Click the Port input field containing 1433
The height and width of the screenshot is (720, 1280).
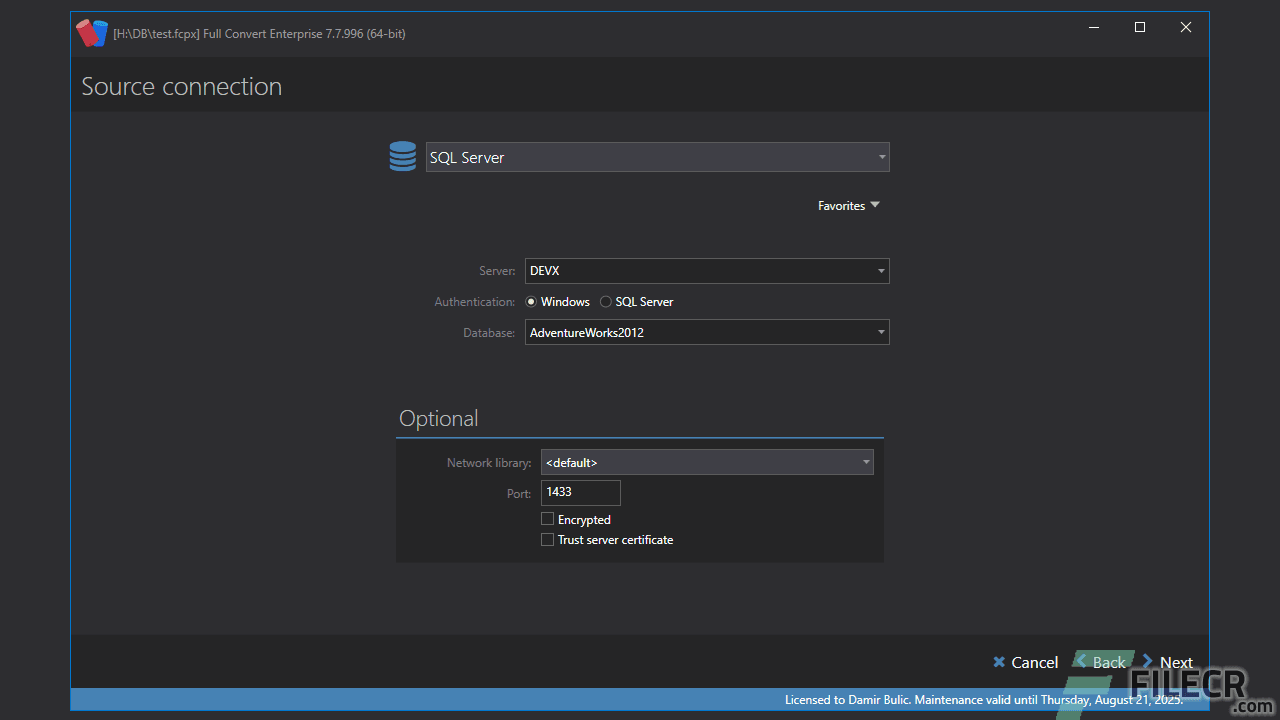[x=580, y=492]
